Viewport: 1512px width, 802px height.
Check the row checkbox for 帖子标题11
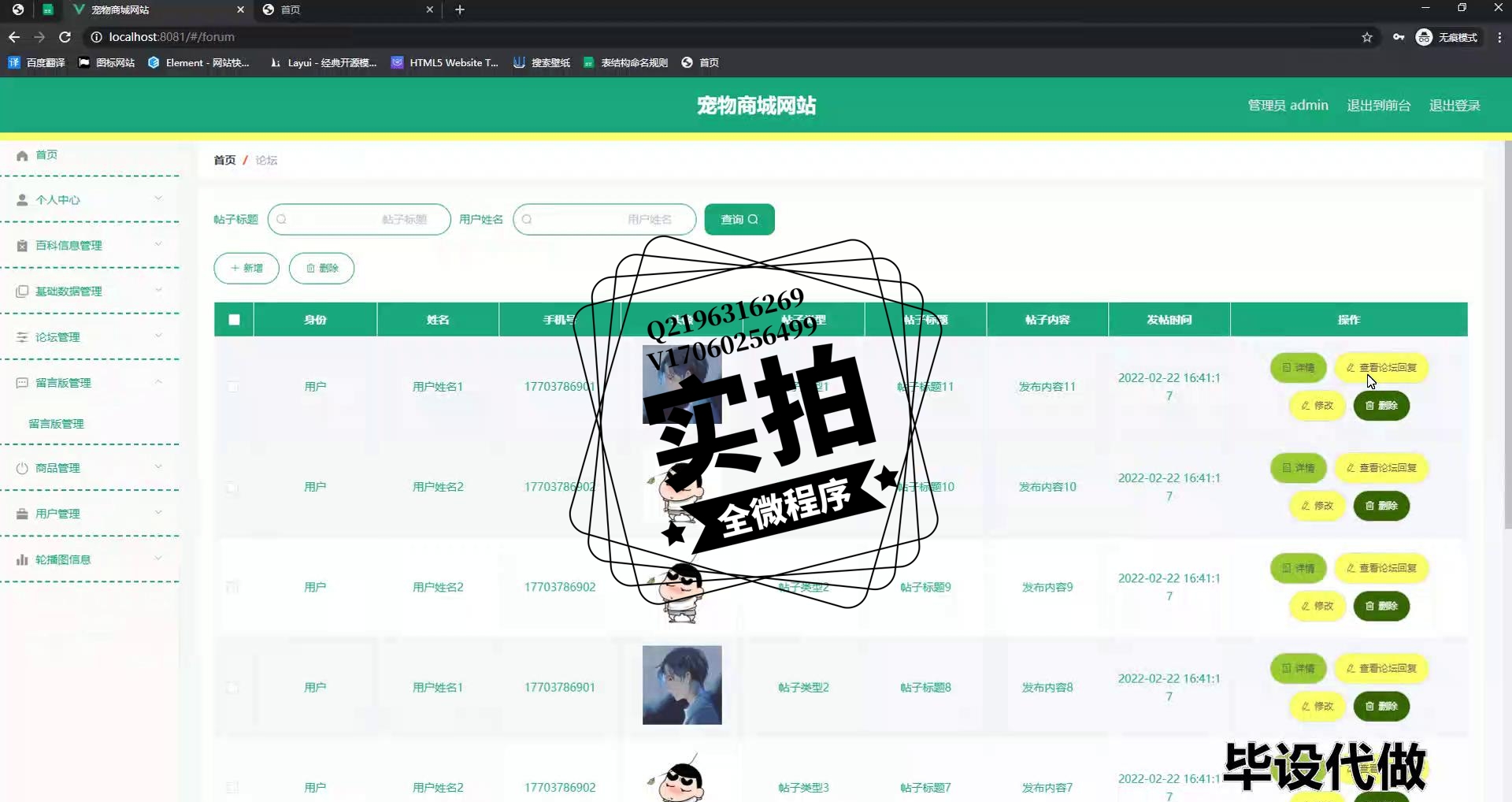(x=233, y=387)
